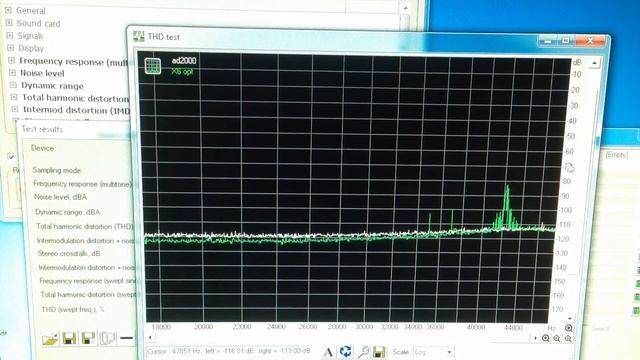Expand Frequency response (multitone) node
Image resolution: width=640 pixels, height=360 pixels.
(11, 60)
